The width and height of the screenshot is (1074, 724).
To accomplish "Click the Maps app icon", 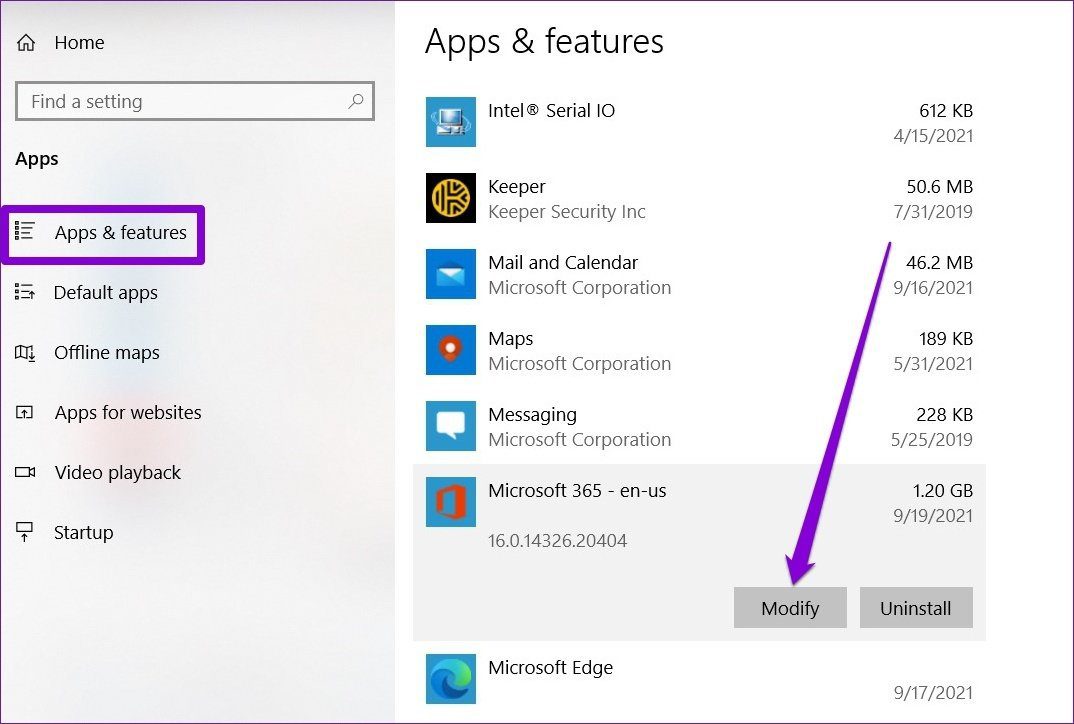I will click(451, 350).
